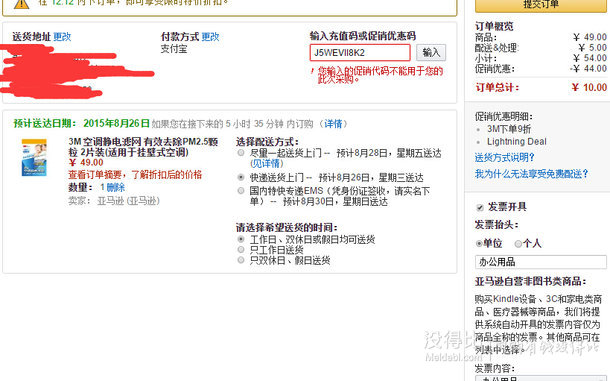Open the 详情 delivery details link
The width and height of the screenshot is (610, 381).
click(333, 124)
